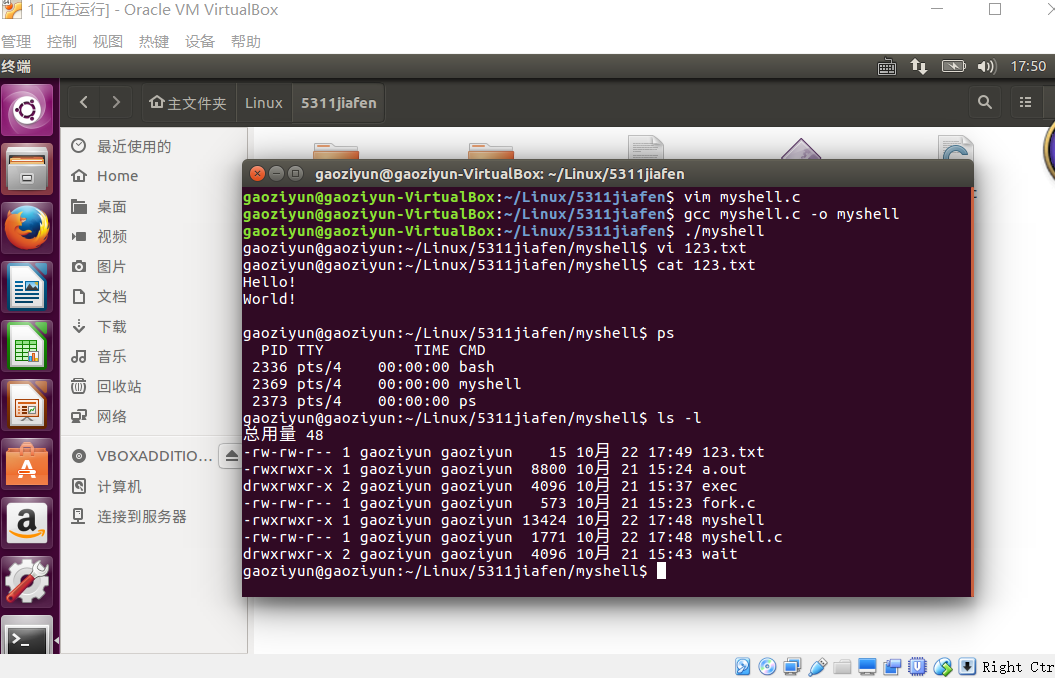1055x678 pixels.
Task: Launch LibreOffice Writer from the dock
Action: coord(27,288)
